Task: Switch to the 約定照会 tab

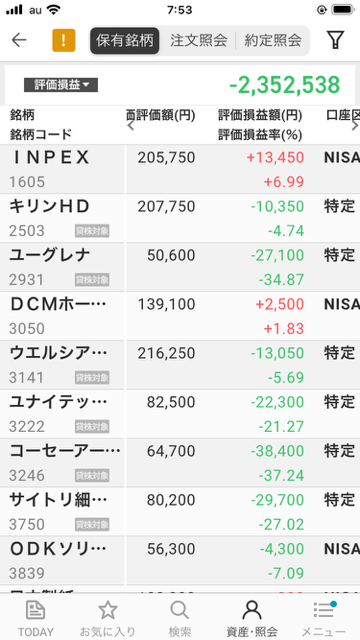Action: tap(273, 40)
